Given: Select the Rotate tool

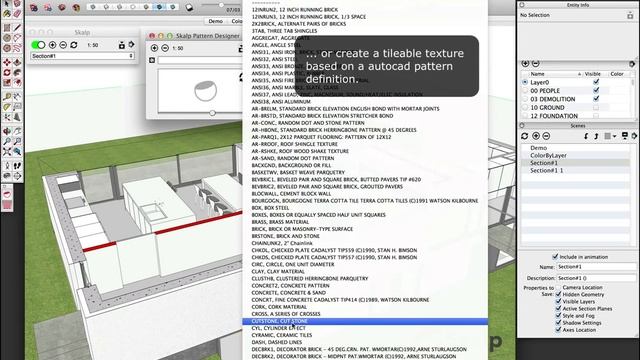Looking at the screenshot, I should [x=7, y=72].
